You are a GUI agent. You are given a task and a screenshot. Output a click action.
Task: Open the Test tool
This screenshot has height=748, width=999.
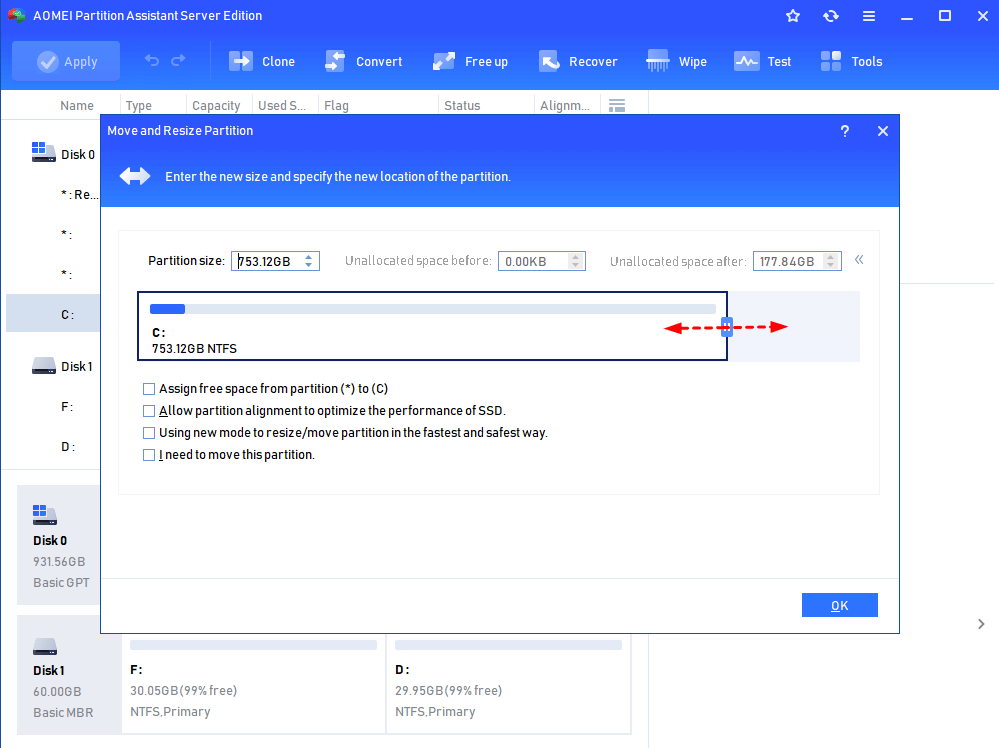(x=763, y=61)
